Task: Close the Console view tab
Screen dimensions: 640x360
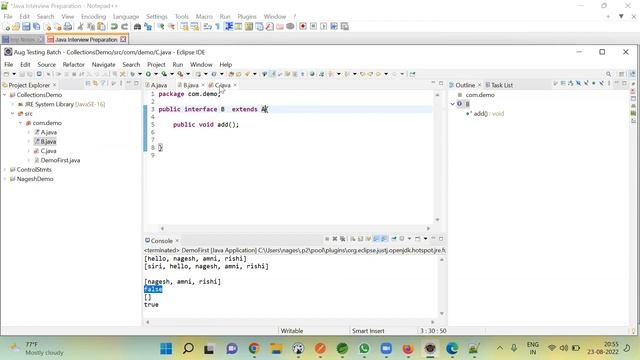Action: pyautogui.click(x=177, y=241)
